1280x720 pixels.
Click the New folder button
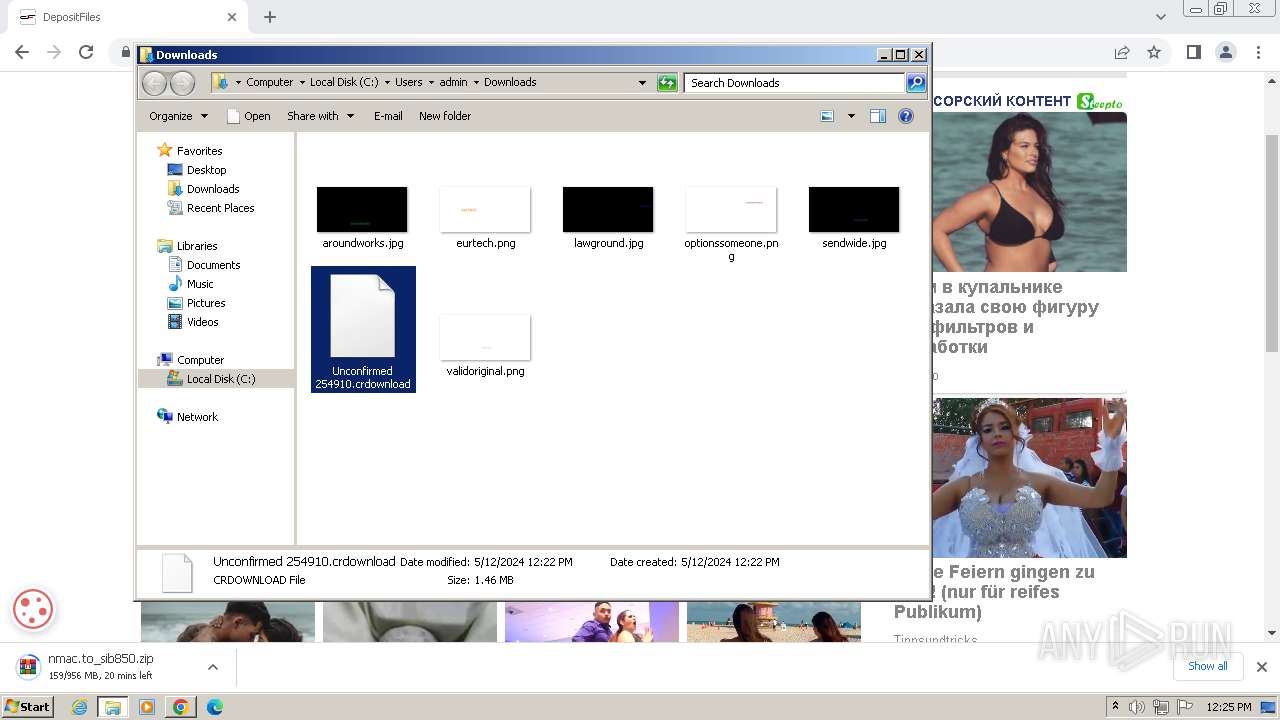[x=445, y=116]
